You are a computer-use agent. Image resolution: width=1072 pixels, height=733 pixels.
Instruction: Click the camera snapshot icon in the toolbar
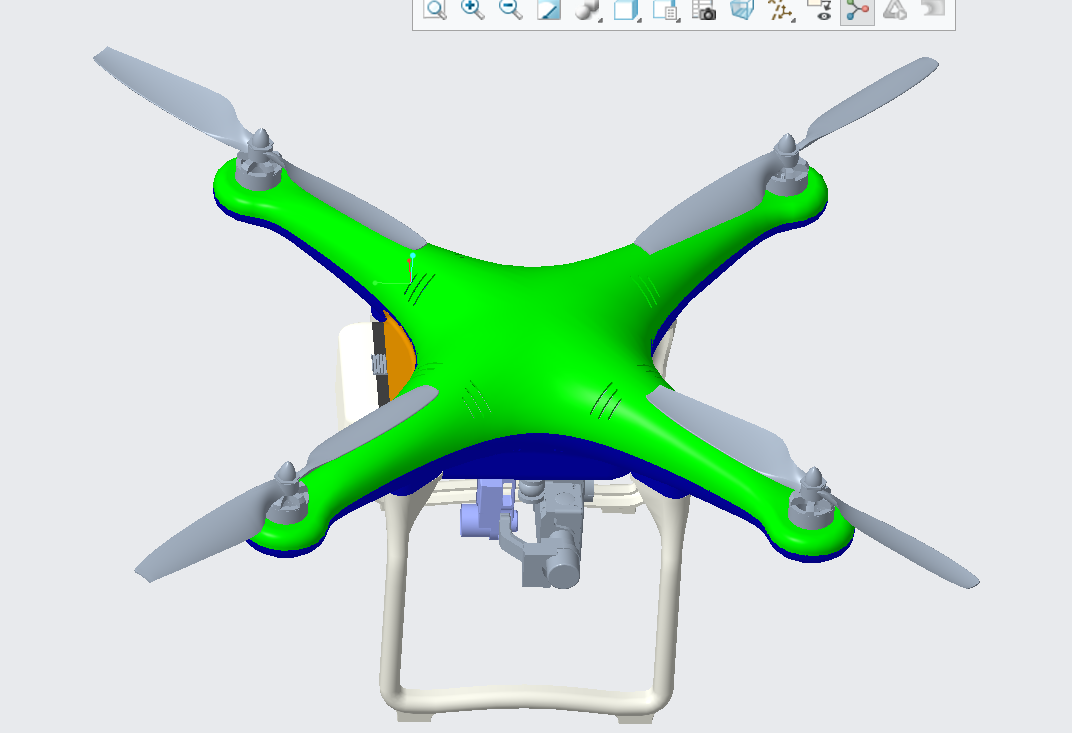click(704, 10)
